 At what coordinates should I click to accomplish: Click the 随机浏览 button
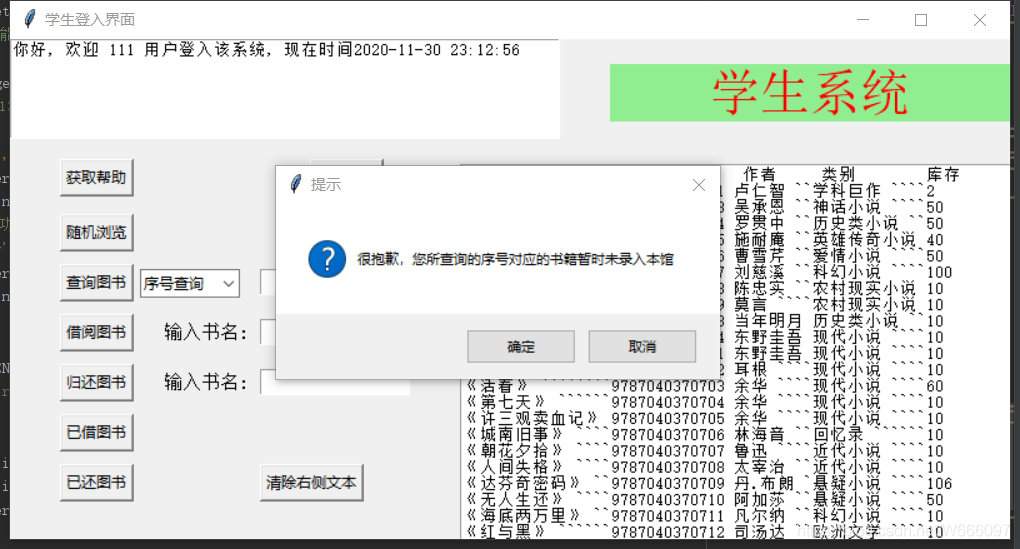coord(96,232)
